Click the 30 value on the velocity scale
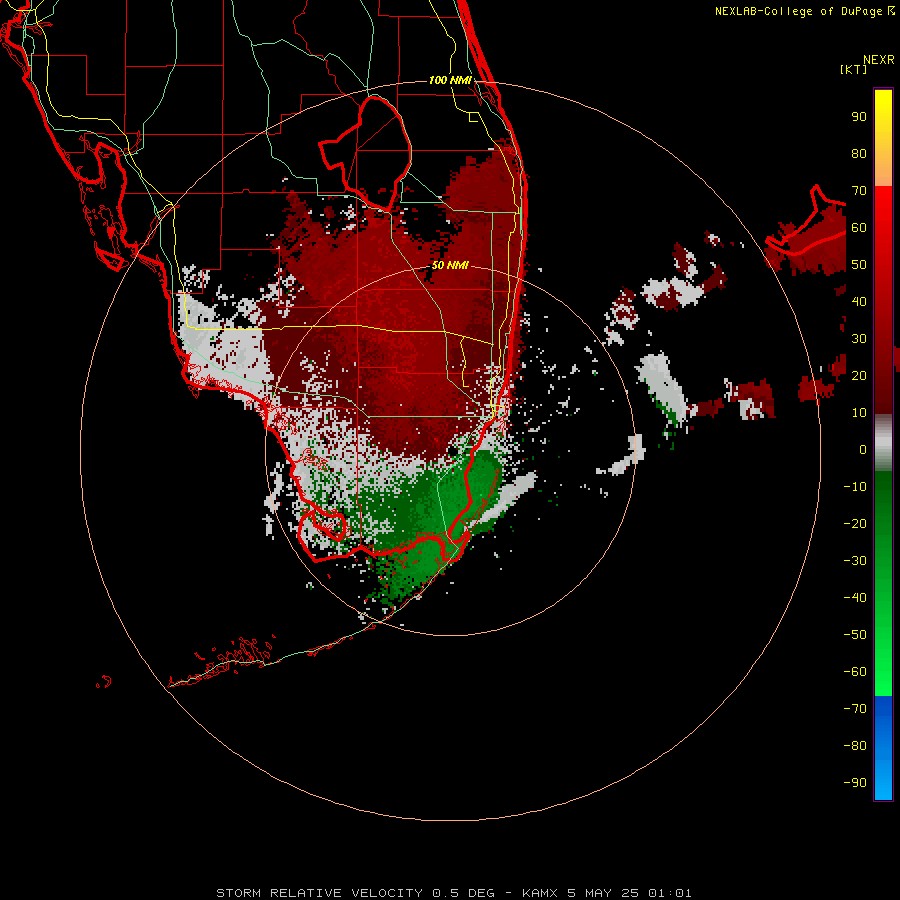 (859, 339)
